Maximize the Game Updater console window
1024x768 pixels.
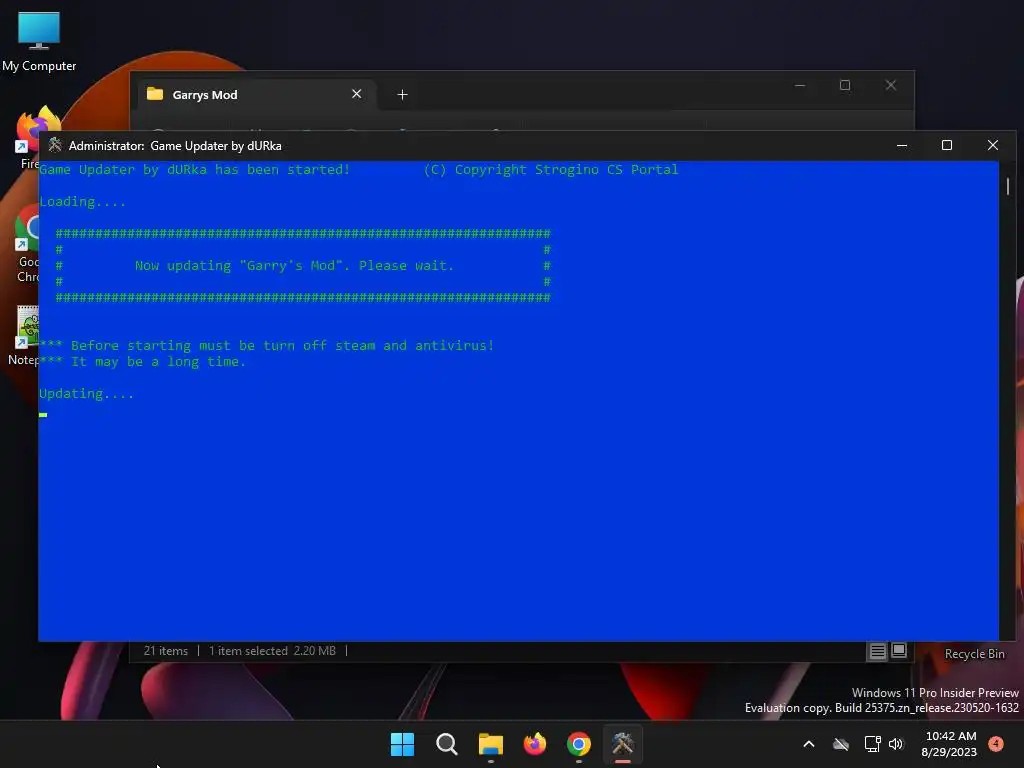click(947, 145)
